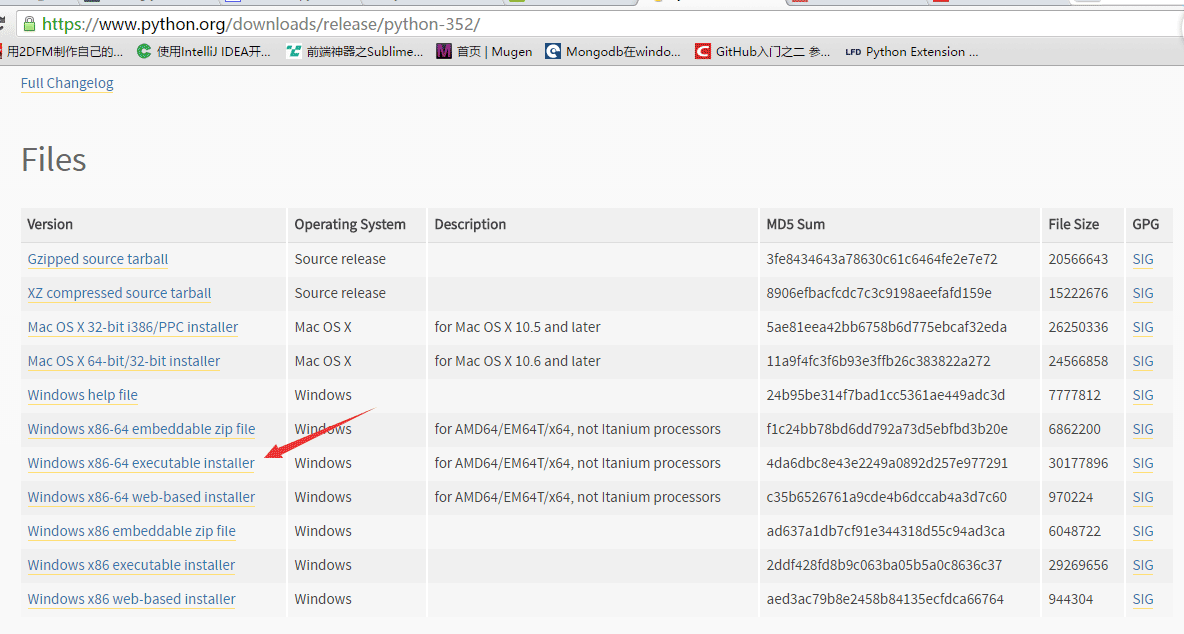The image size is (1184, 634).
Task: Open the Sublime bookmark icon
Action: 294,51
